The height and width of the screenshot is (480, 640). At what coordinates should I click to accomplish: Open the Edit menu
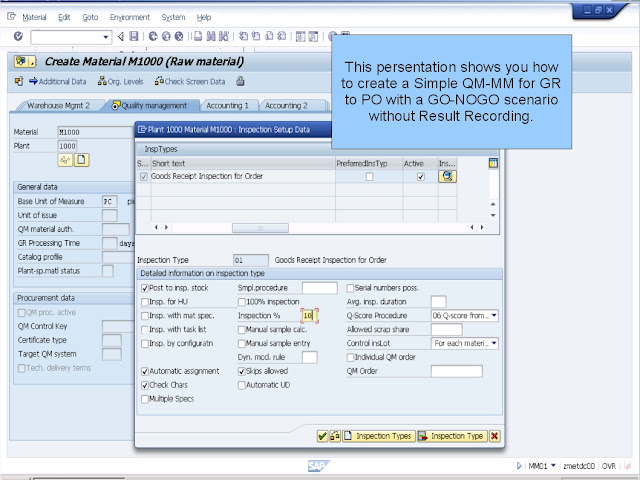pos(64,17)
